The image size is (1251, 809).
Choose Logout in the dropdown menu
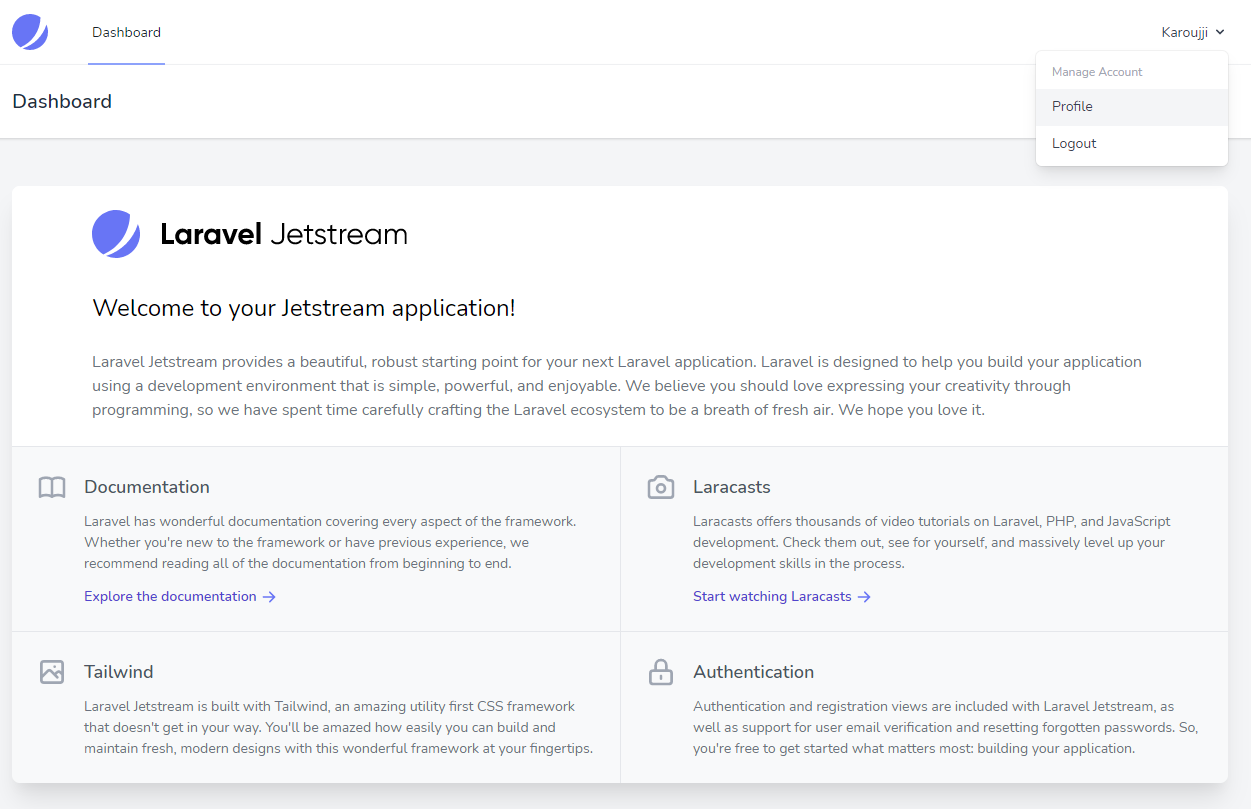pos(1132,144)
